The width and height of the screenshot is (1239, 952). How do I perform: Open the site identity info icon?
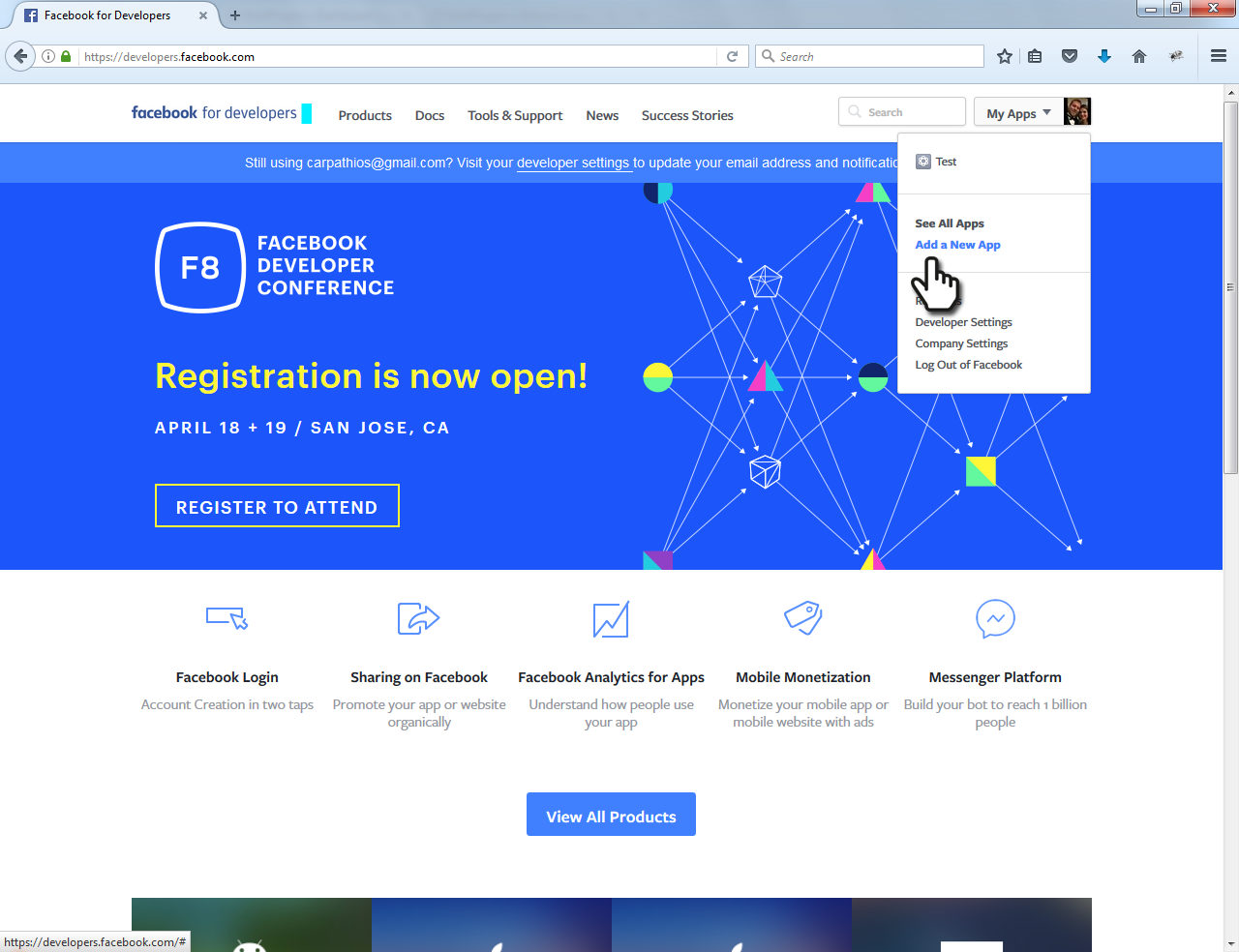pos(48,56)
